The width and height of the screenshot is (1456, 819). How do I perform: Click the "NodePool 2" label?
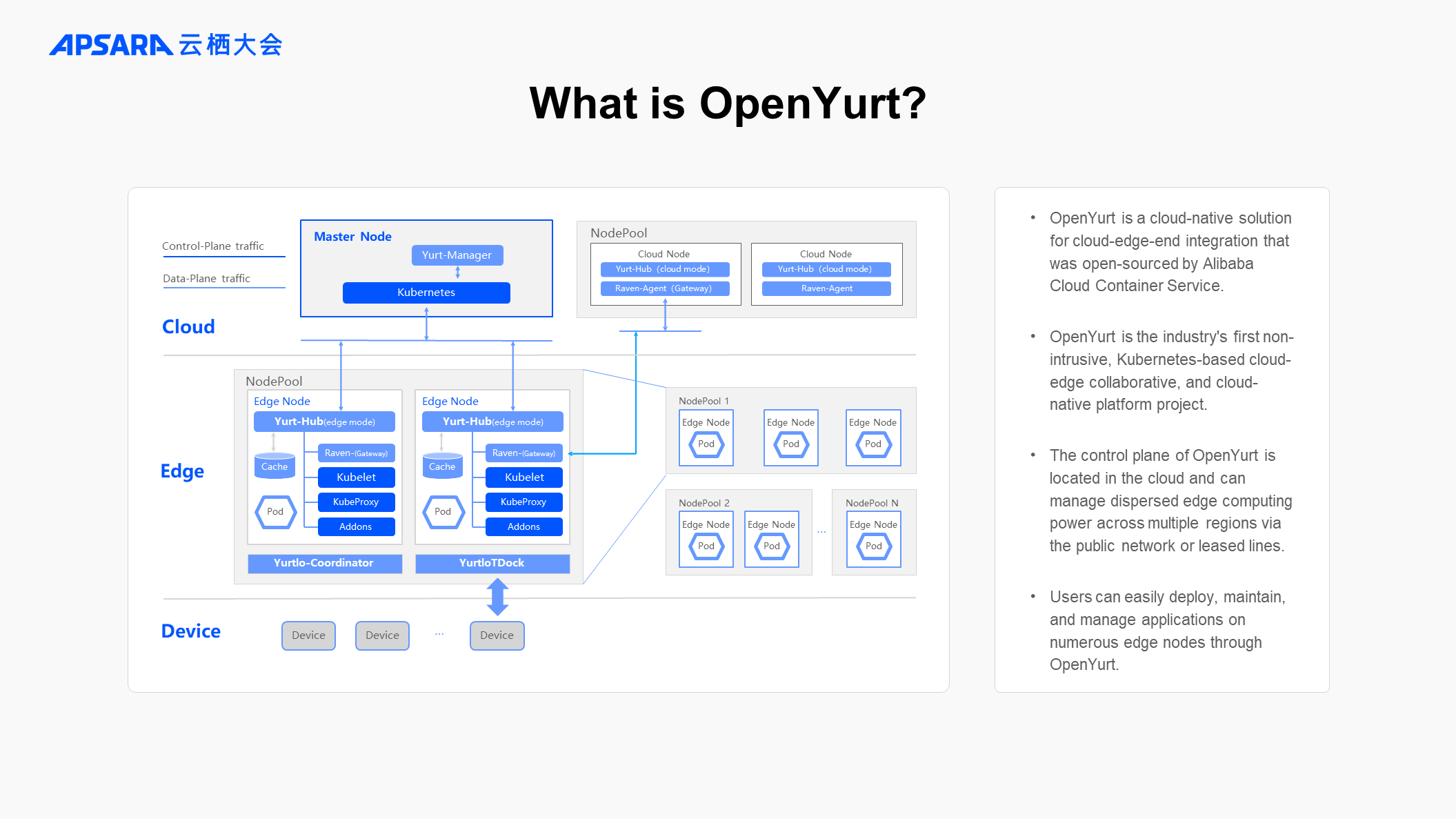704,503
